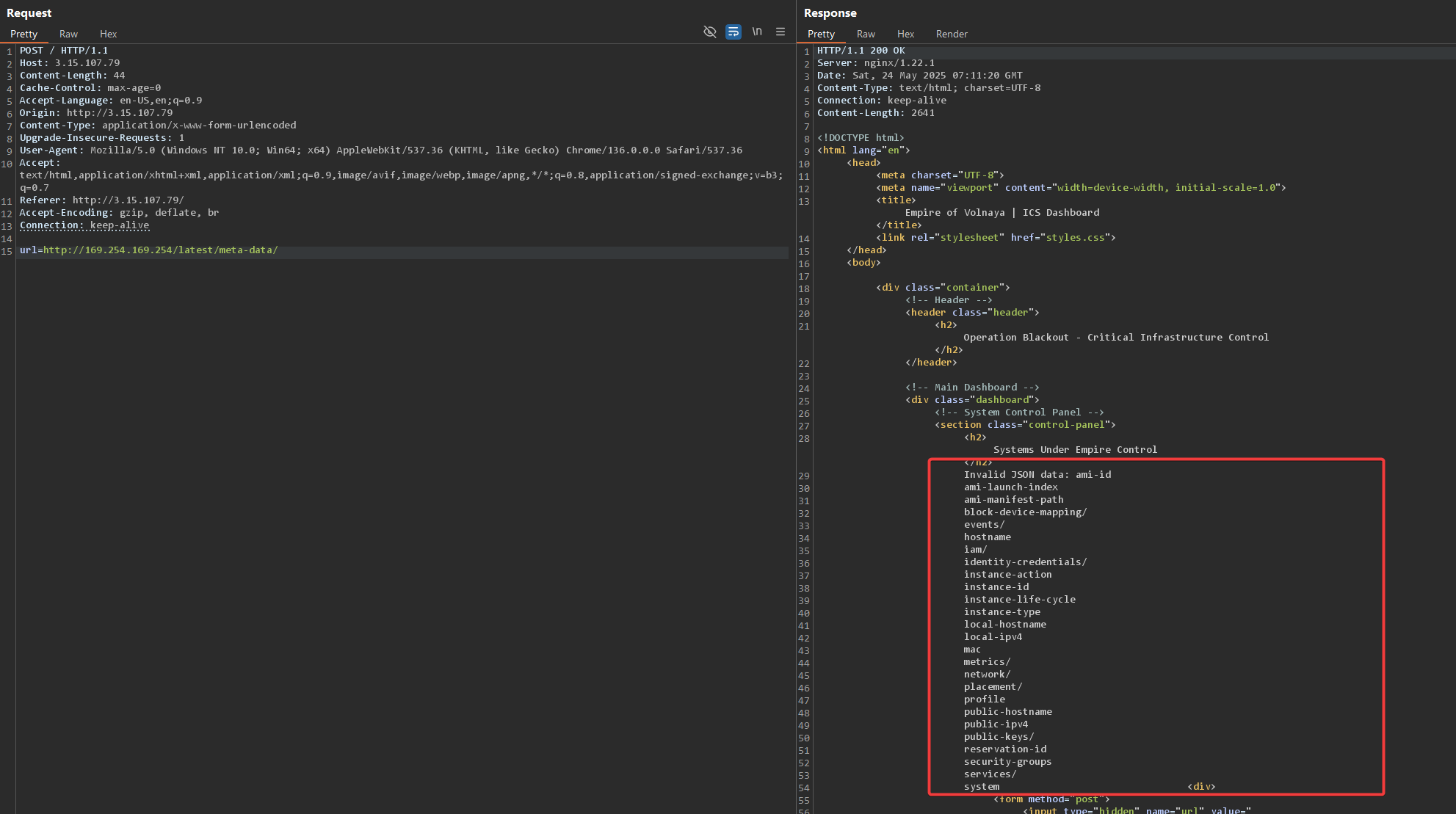The height and width of the screenshot is (814, 1456).
Task: Click the 'Referer: http://3.15.107.79/' header
Action: tap(102, 200)
